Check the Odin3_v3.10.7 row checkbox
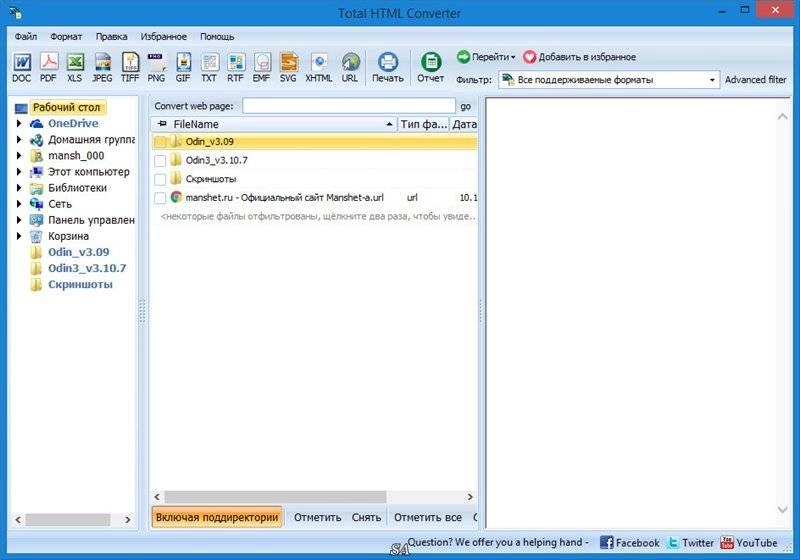The width and height of the screenshot is (800, 560). coord(160,161)
